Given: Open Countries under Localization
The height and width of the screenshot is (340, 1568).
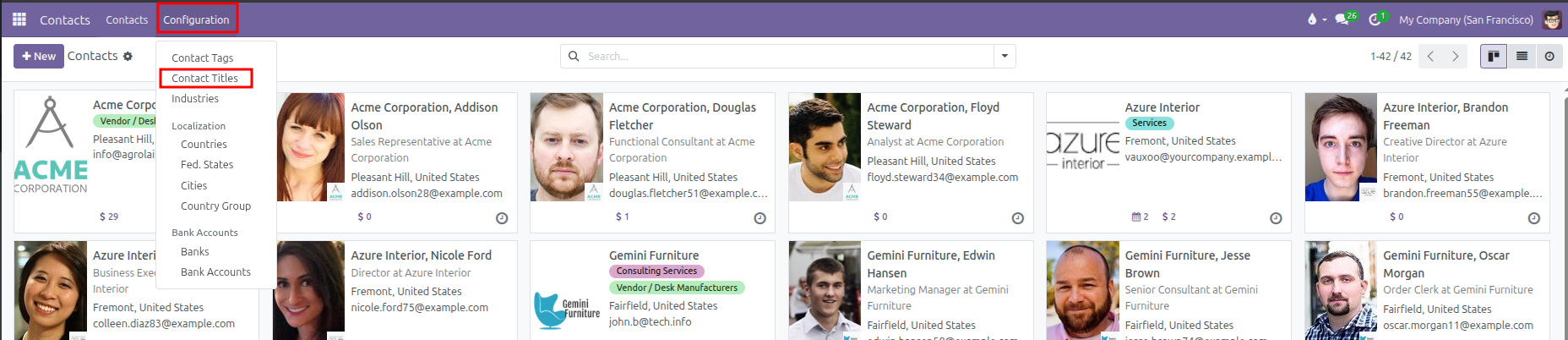Looking at the screenshot, I should (x=204, y=144).
